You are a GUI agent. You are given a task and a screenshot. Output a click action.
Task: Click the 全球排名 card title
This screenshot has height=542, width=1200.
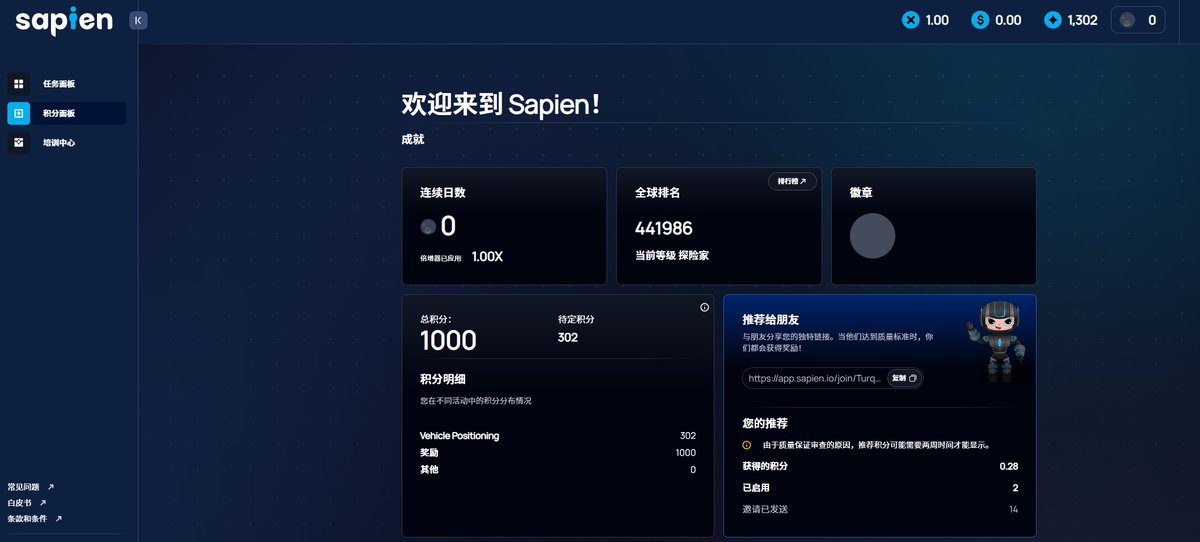(658, 192)
